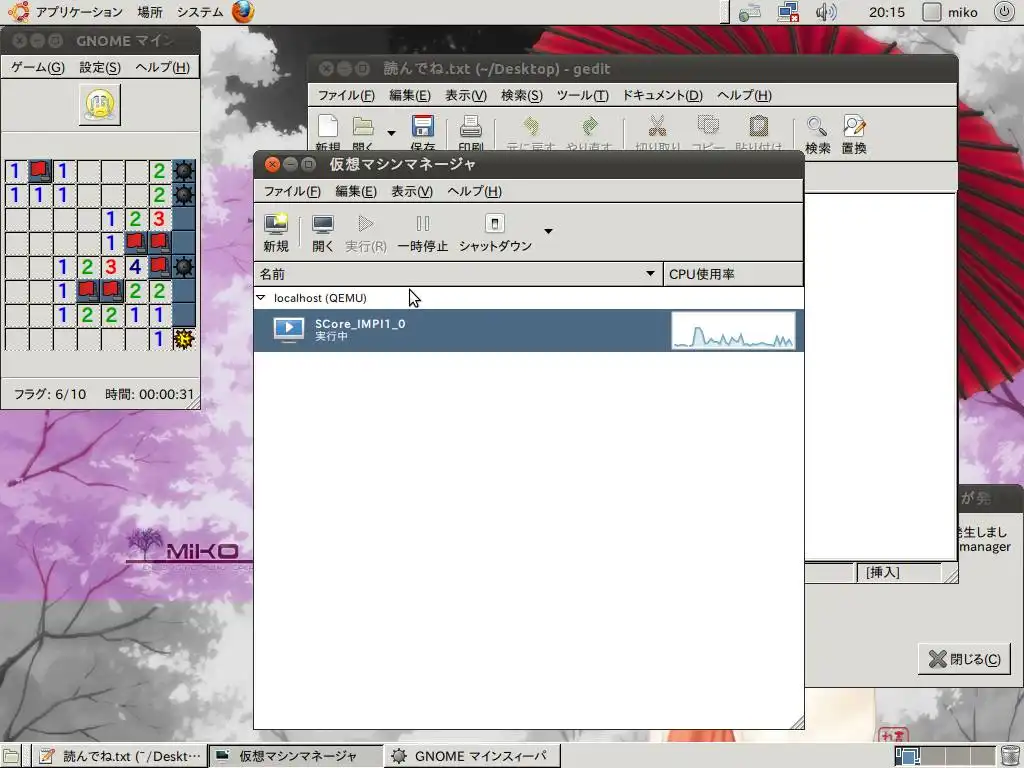Open the shutdown options dropdown arrow

click(549, 231)
